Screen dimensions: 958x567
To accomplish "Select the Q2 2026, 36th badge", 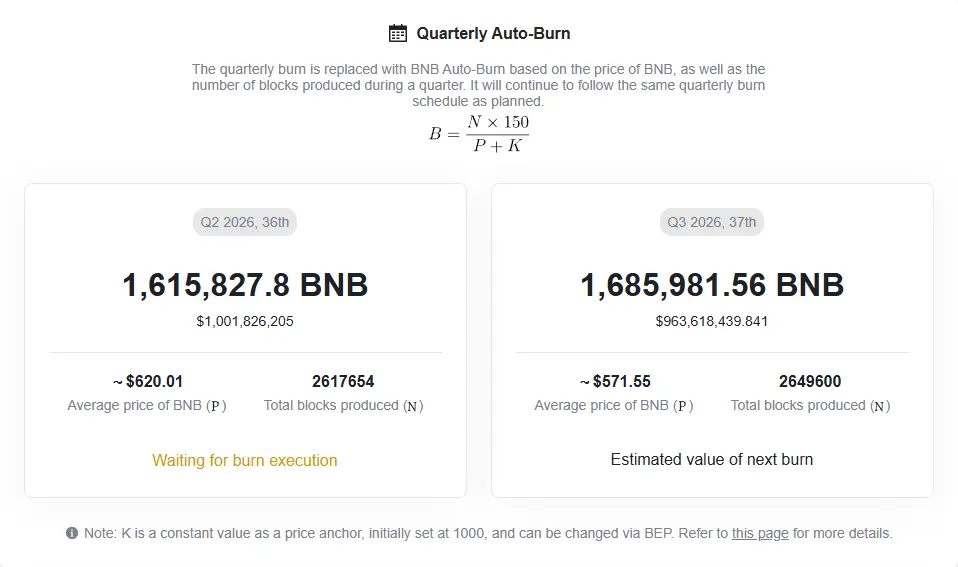I will point(245,222).
